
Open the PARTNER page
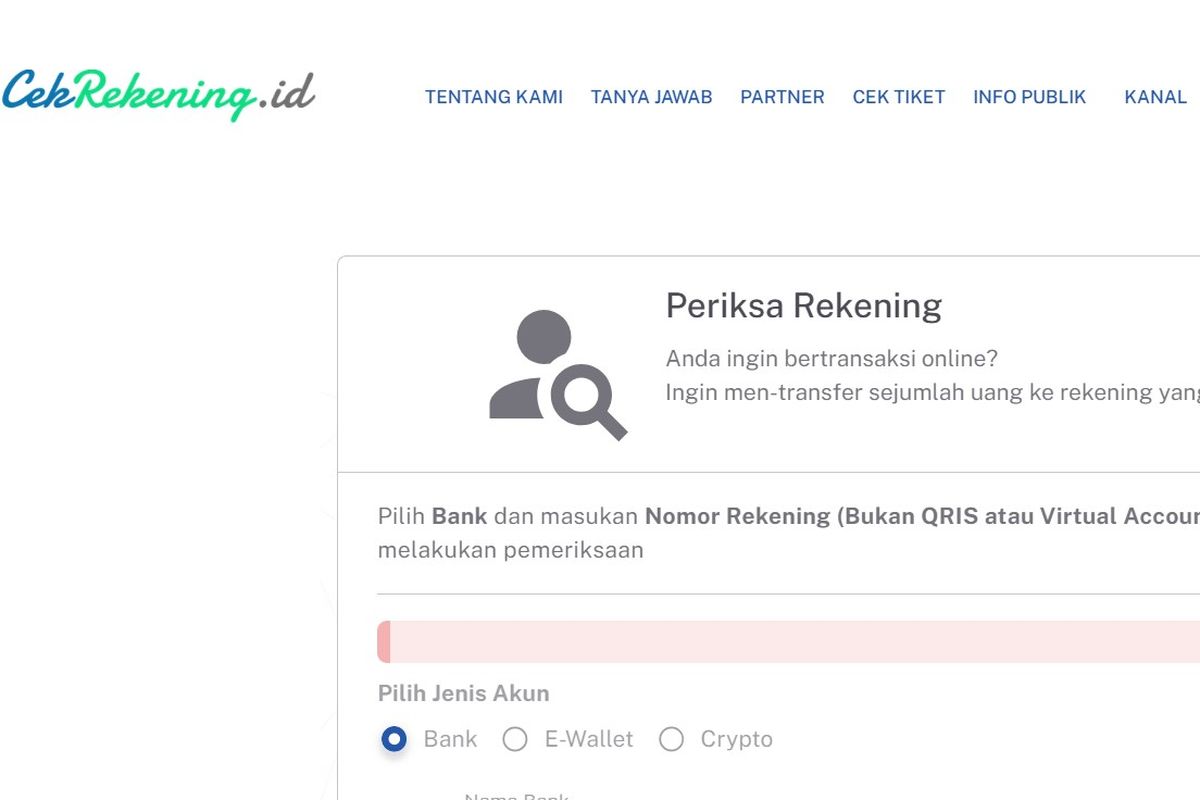click(x=782, y=97)
